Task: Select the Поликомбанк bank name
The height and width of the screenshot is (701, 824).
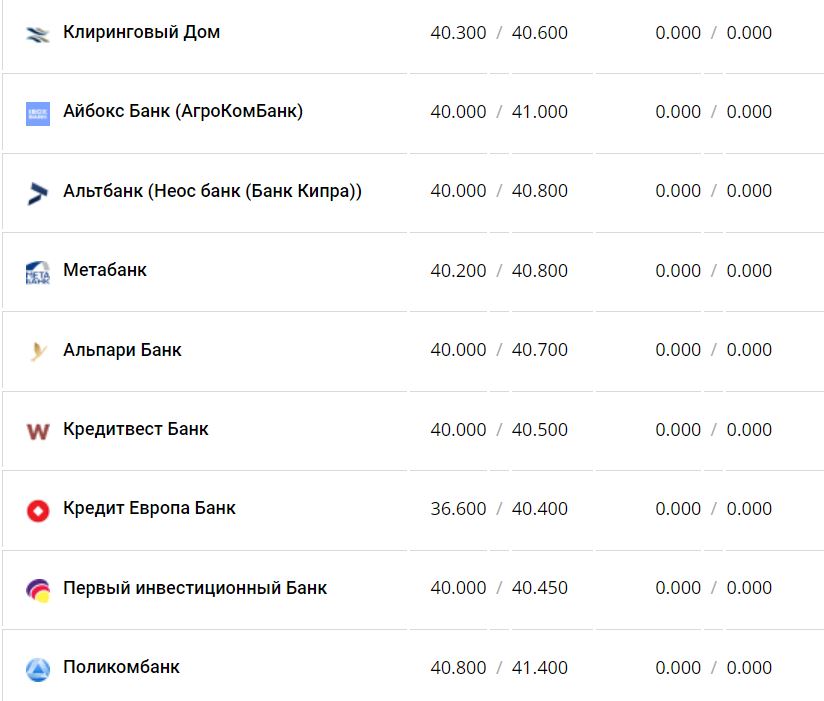Action: coord(121,667)
